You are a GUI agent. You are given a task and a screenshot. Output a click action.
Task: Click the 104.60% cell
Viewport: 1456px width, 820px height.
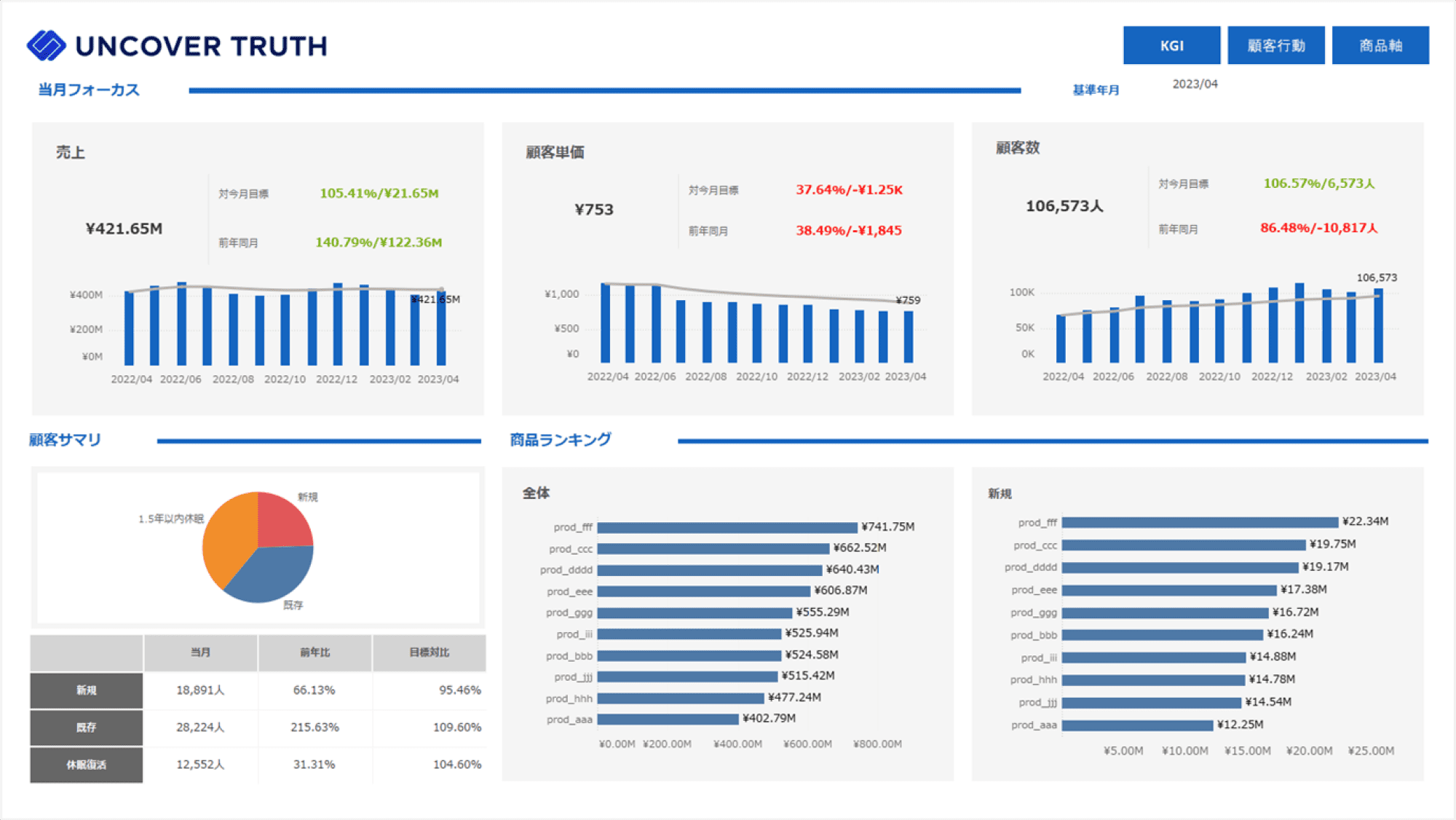click(429, 765)
